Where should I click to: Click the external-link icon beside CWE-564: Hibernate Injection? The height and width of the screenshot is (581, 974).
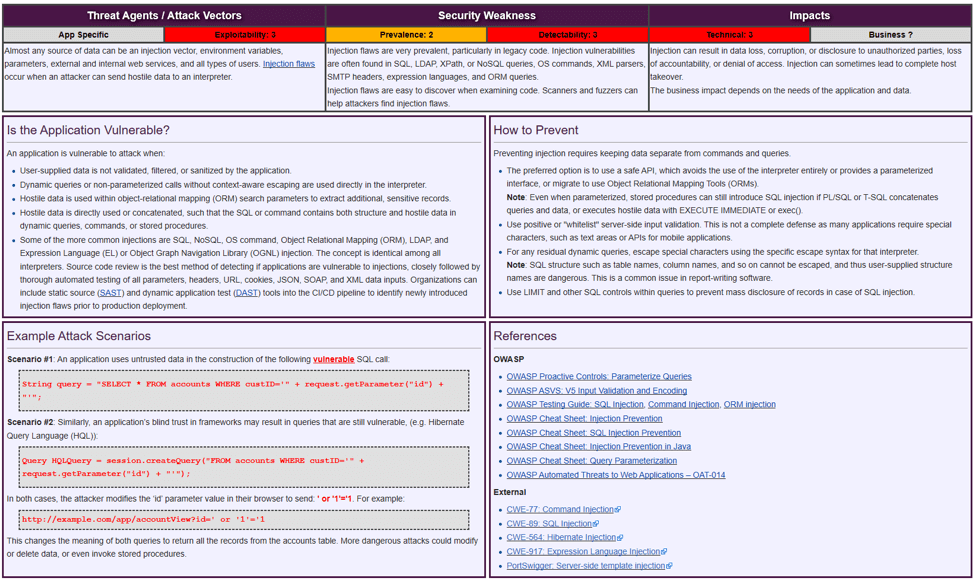620,538
